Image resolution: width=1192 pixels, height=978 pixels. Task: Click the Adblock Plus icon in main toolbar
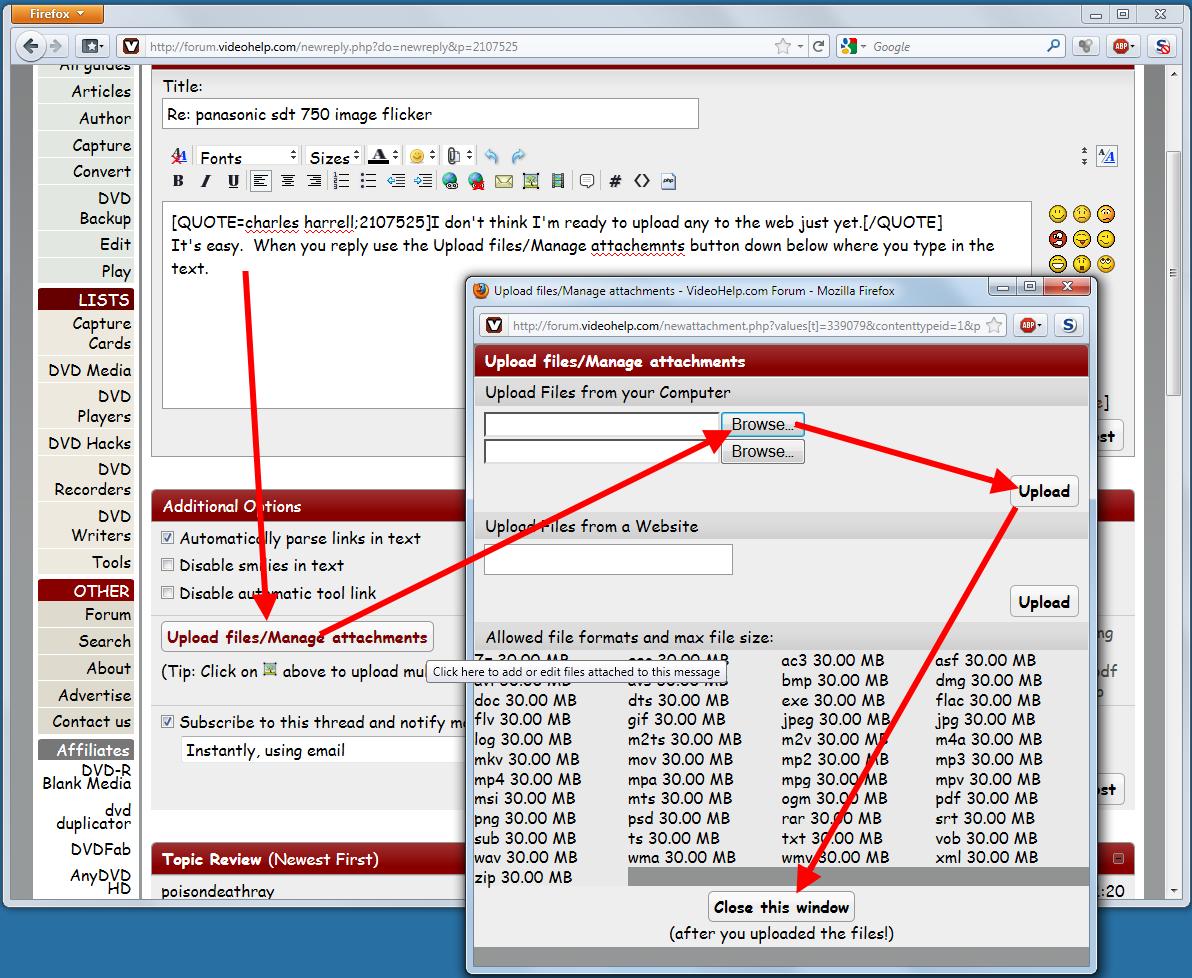[1121, 46]
